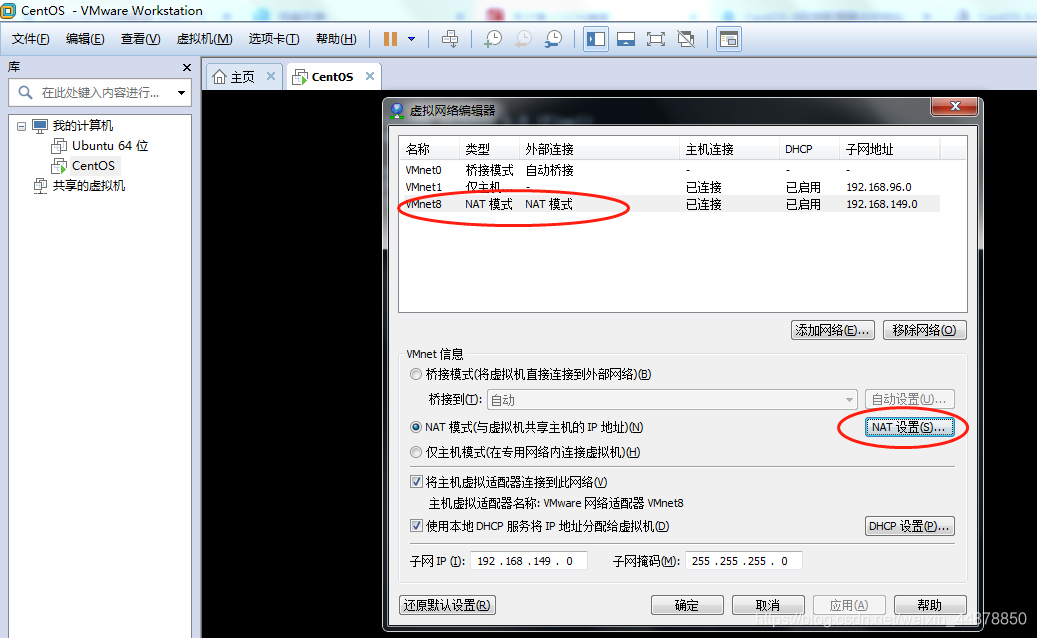
Task: Select 我的计算机 in the library tree
Action: pos(83,126)
